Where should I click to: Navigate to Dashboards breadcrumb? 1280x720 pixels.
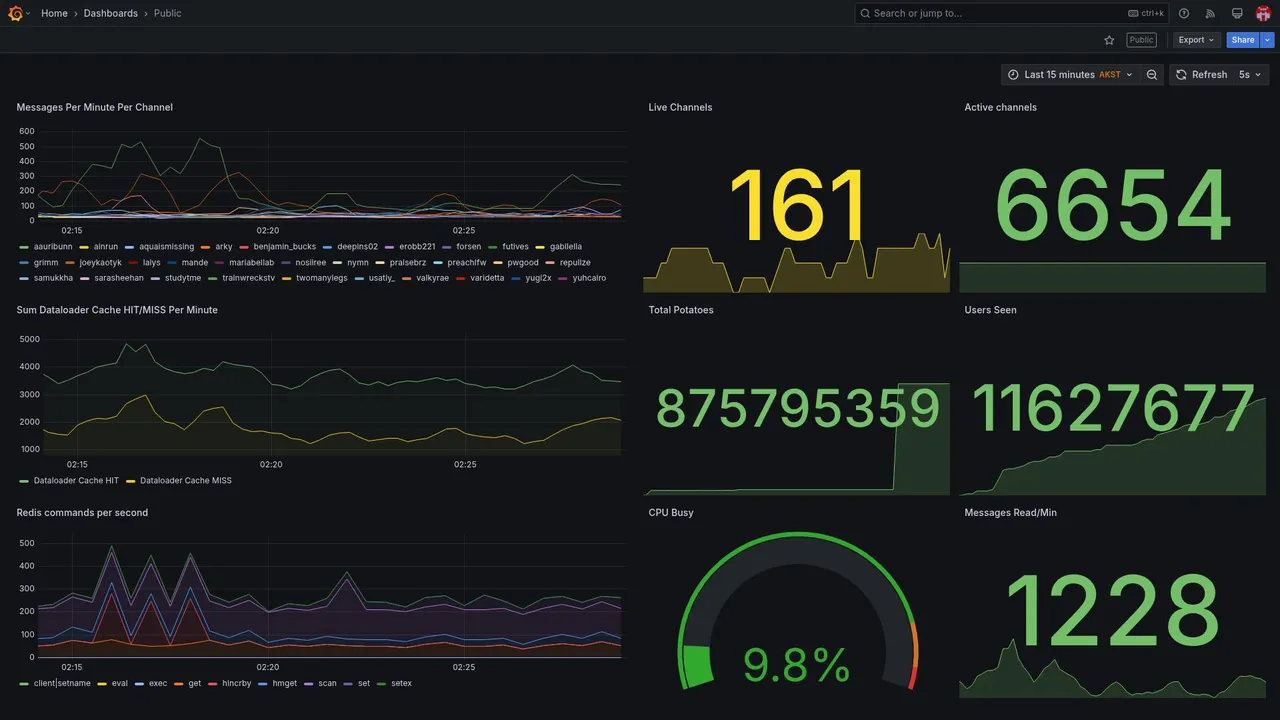click(x=111, y=13)
